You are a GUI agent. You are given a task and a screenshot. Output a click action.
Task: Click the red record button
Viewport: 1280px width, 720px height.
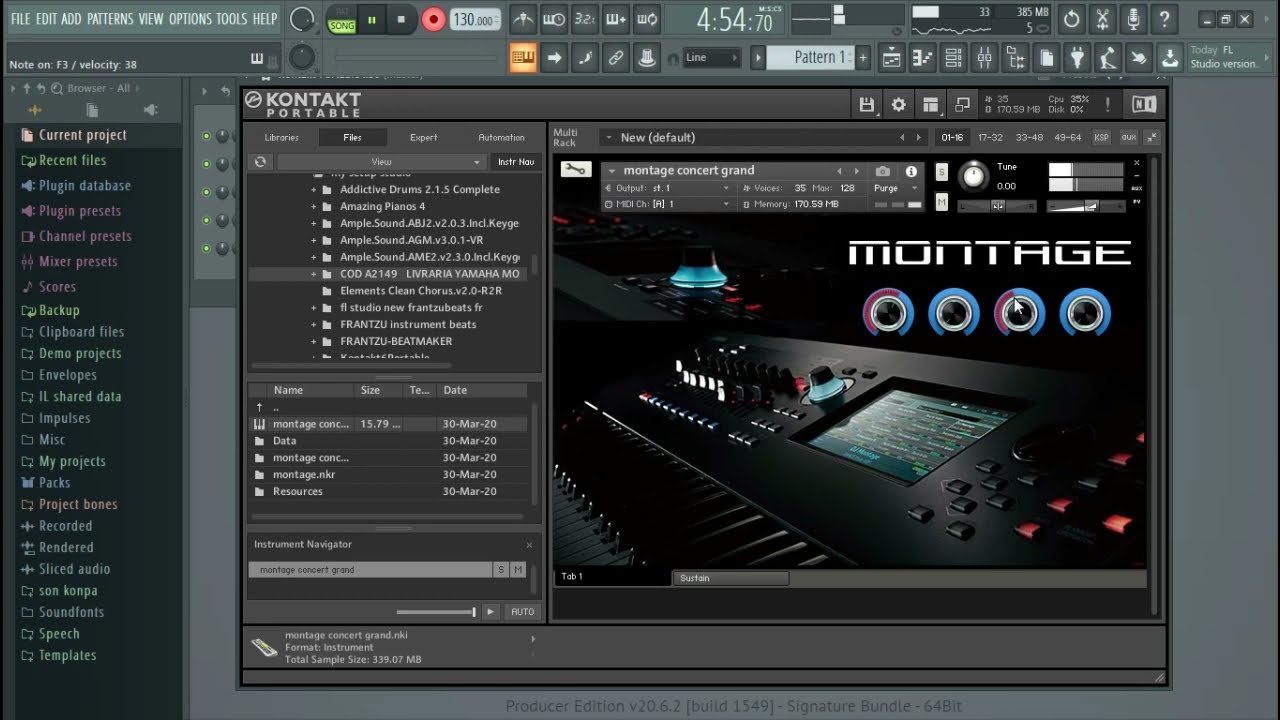433,19
